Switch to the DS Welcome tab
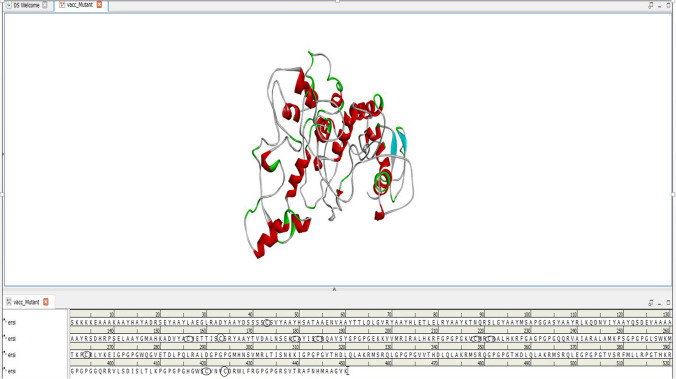676x379 pixels. pyautogui.click(x=26, y=5)
